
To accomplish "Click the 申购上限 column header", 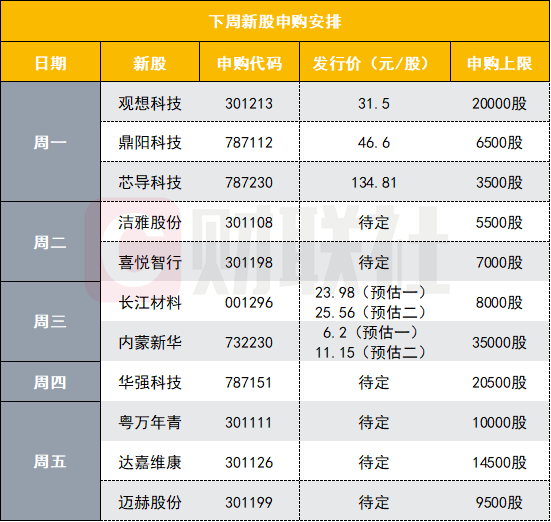I will pyautogui.click(x=500, y=62).
